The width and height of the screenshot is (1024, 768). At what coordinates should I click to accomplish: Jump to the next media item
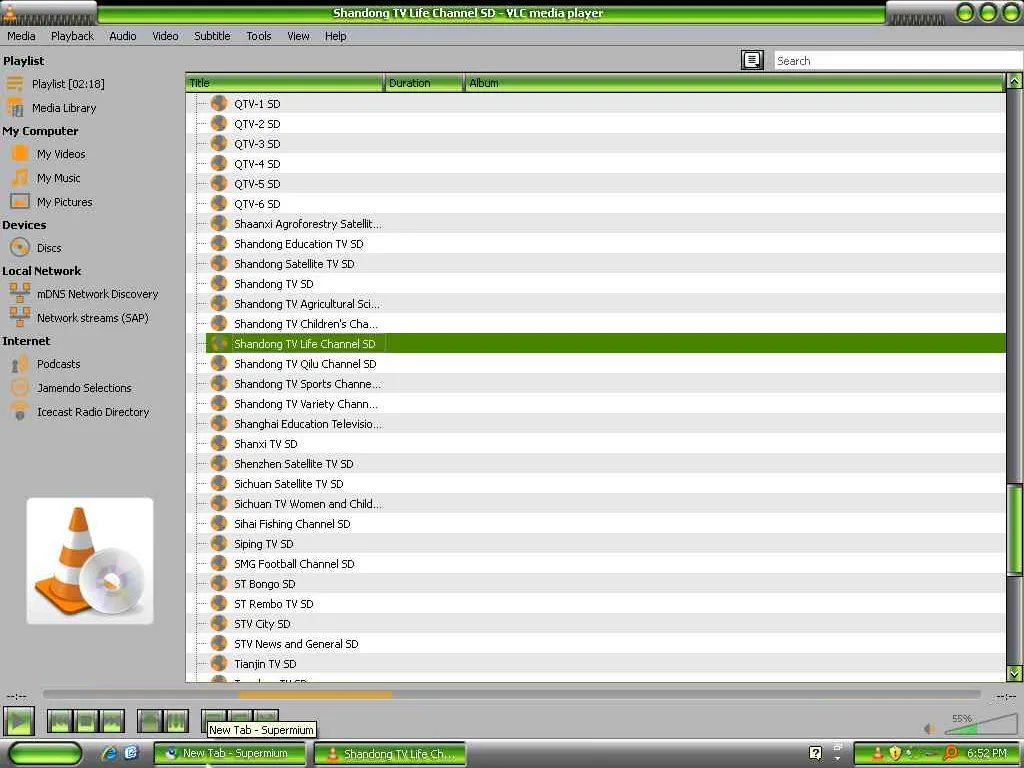pos(112,722)
